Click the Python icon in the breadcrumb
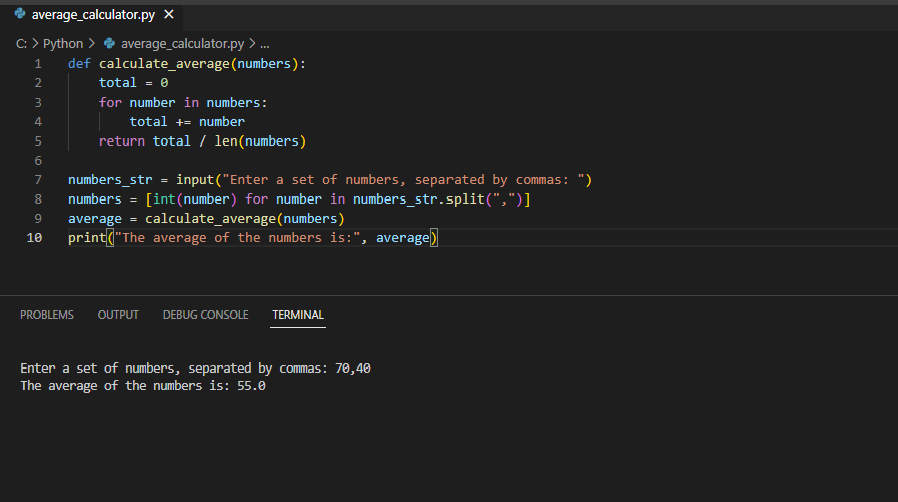Image resolution: width=898 pixels, height=502 pixels. (x=109, y=44)
